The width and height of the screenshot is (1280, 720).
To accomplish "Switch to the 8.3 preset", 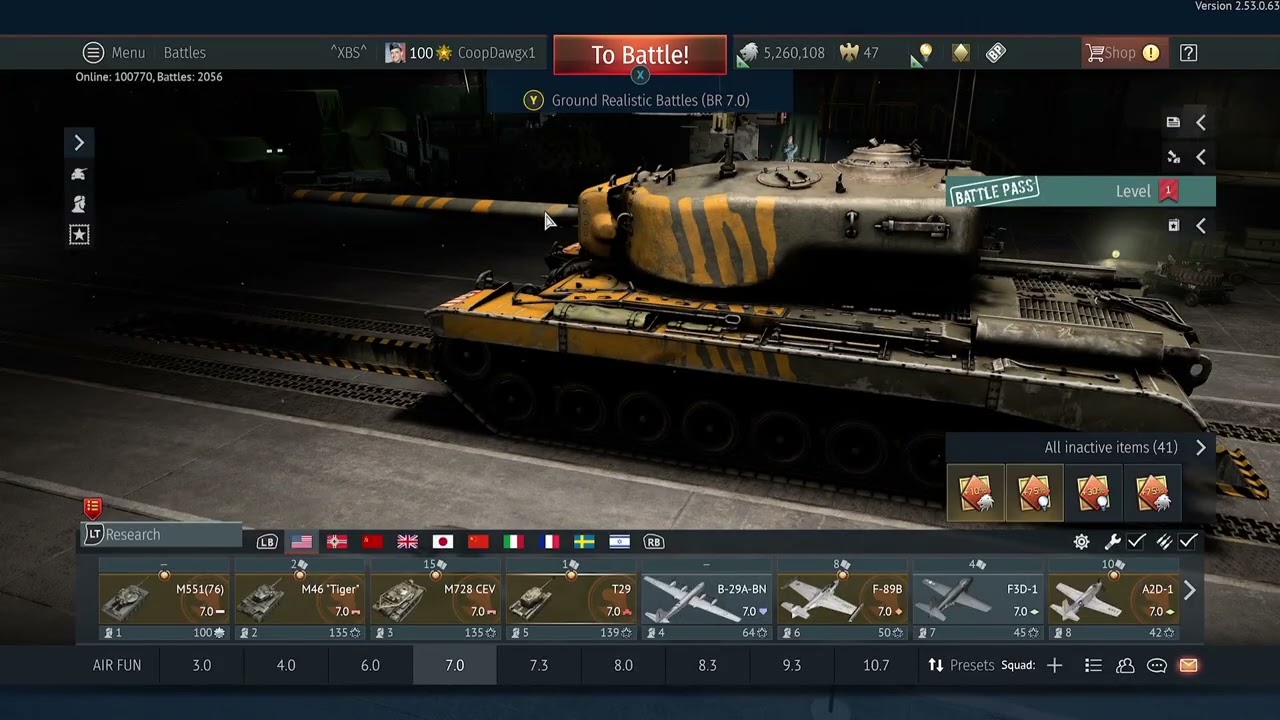I will (x=707, y=665).
